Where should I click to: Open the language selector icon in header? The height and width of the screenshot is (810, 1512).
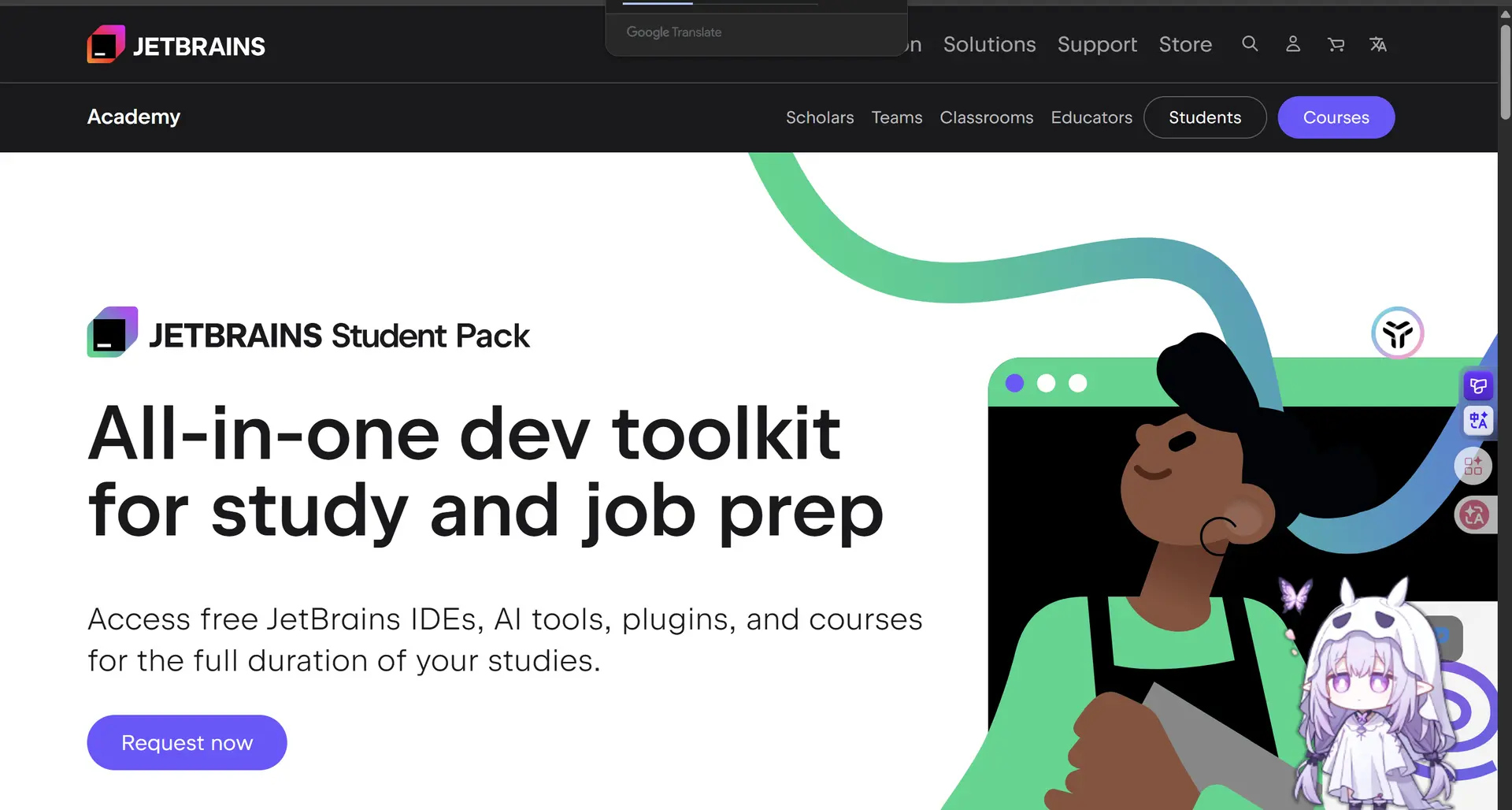[1378, 44]
